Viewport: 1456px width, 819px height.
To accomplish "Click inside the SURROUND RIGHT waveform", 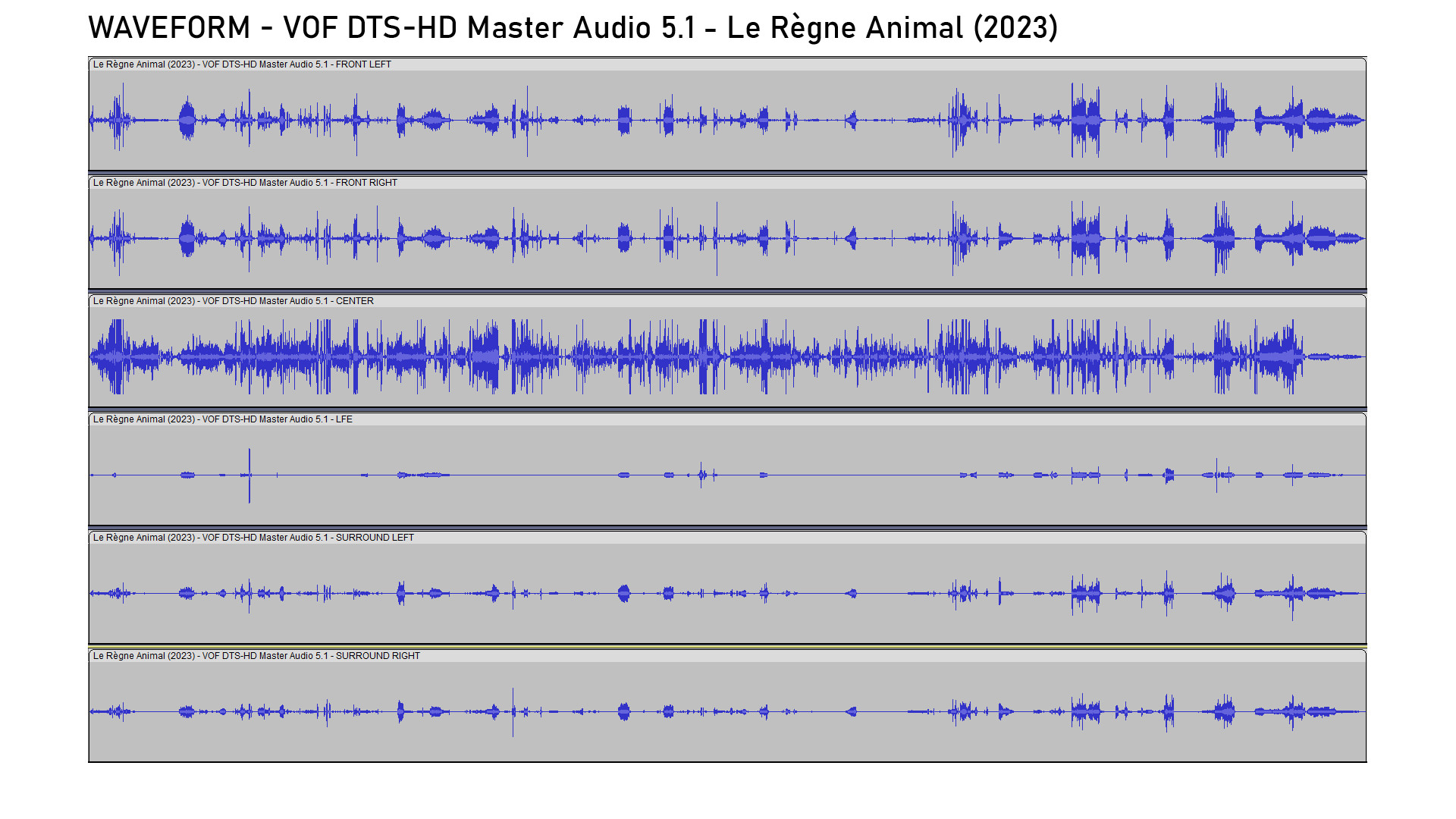I will point(727,711).
